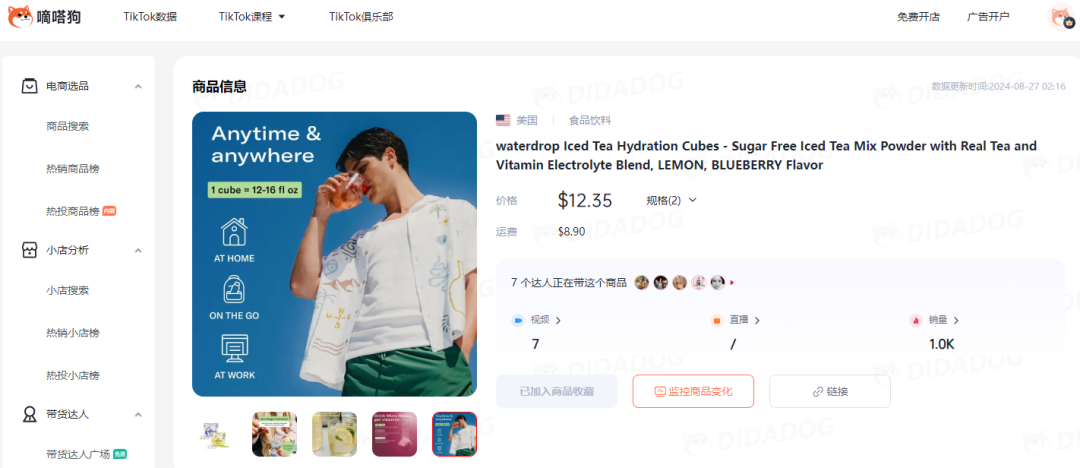Collapse the 电商选品 sidebar section
1080x468 pixels.
pos(138,86)
